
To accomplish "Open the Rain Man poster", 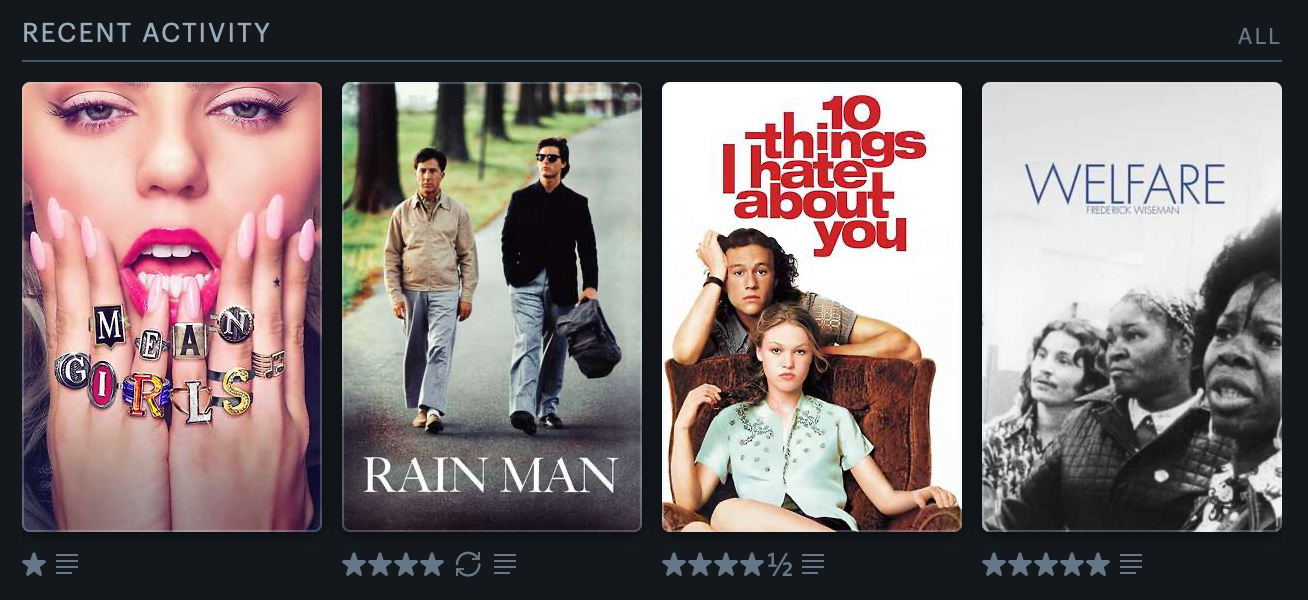I will pyautogui.click(x=492, y=307).
